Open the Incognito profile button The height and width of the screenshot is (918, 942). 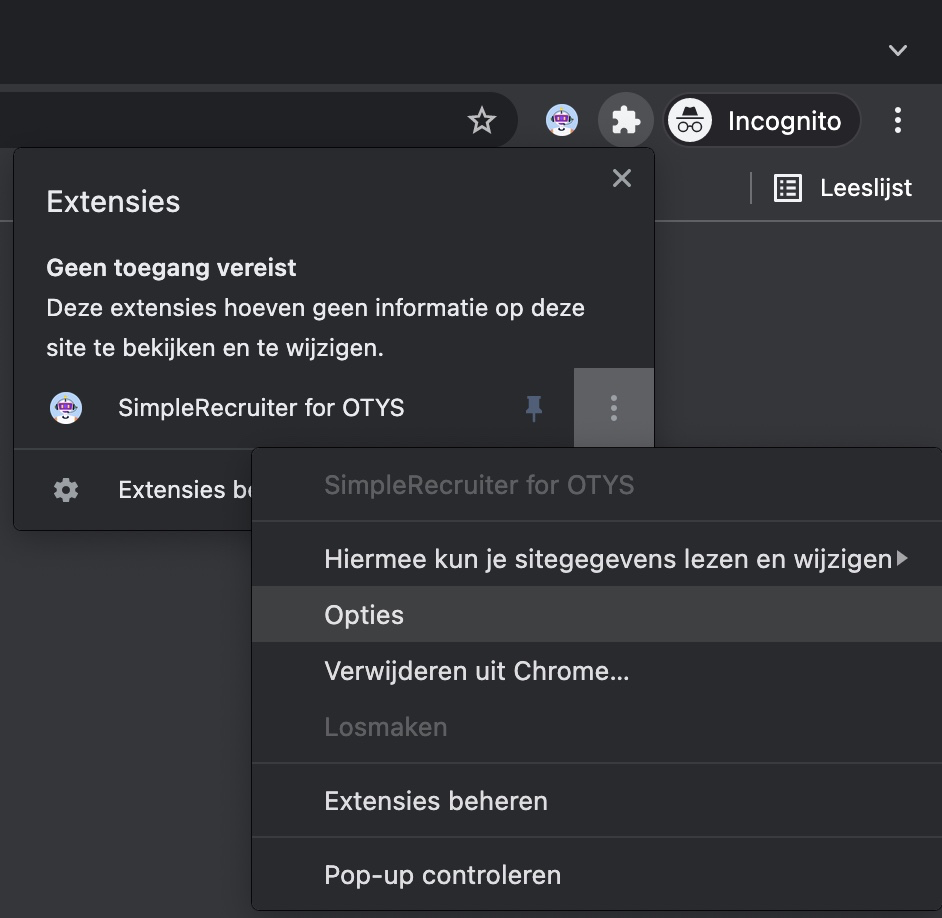[762, 120]
